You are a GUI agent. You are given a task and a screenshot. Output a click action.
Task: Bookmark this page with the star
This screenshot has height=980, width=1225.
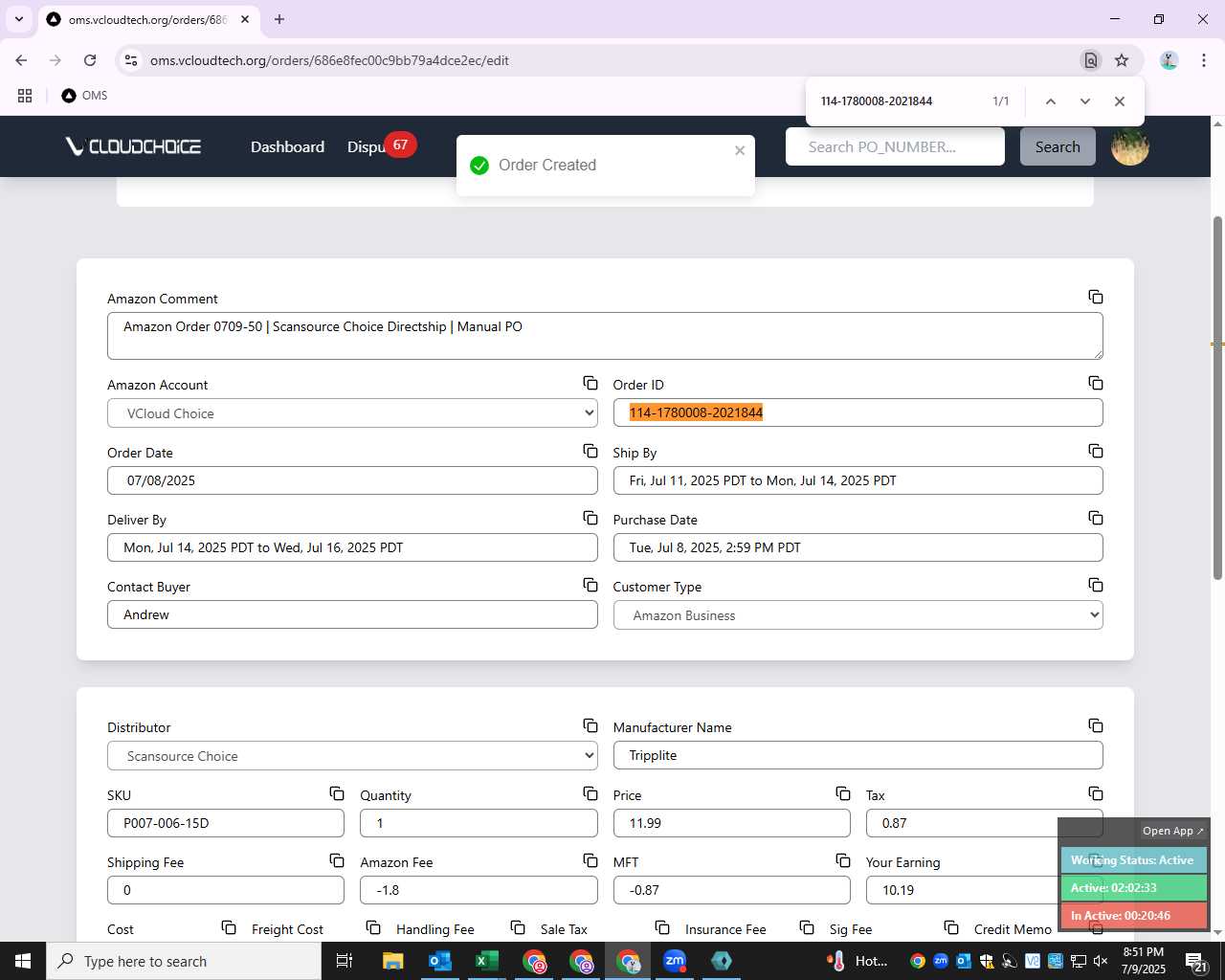point(1122,60)
